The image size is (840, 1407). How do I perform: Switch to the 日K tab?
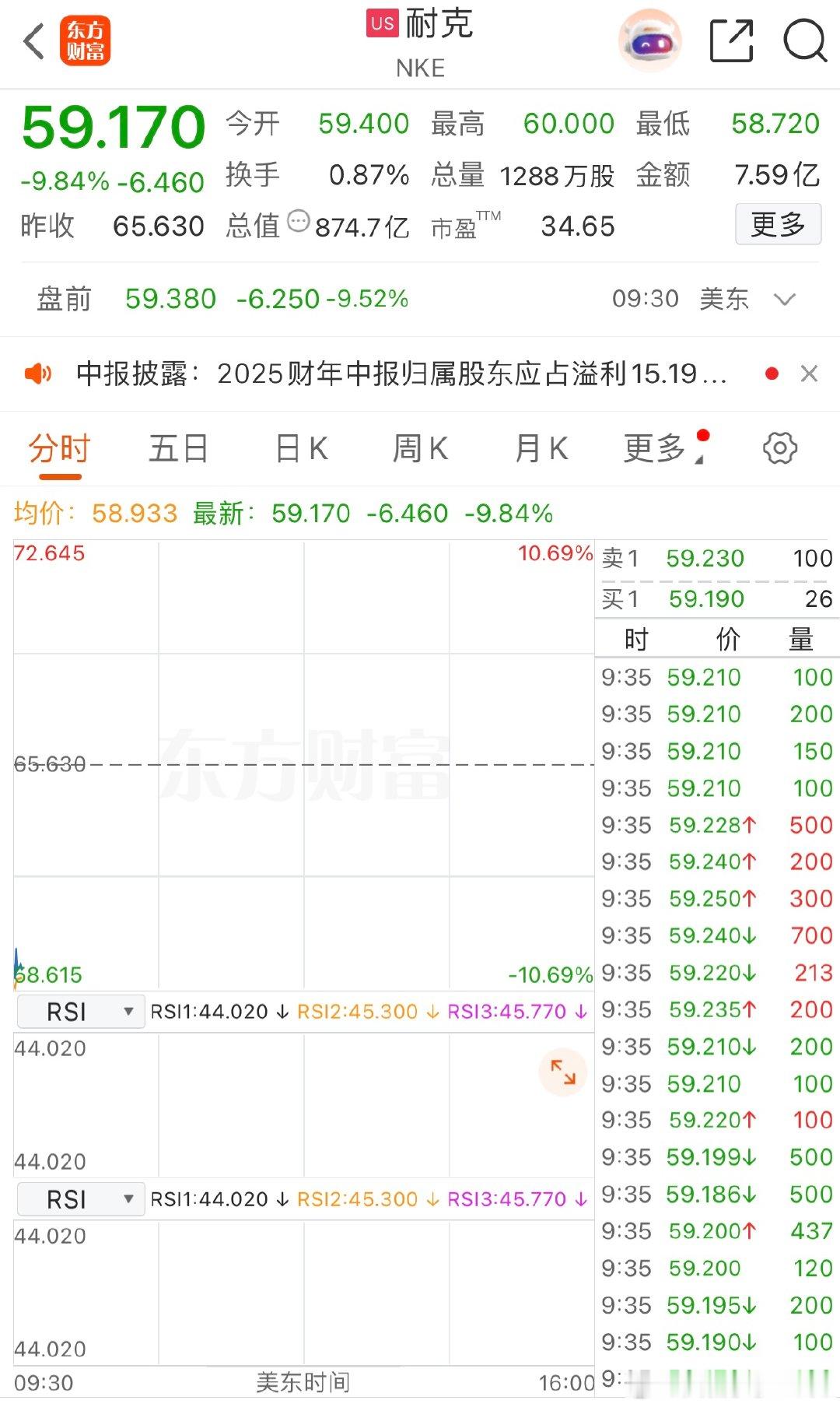pyautogui.click(x=302, y=449)
